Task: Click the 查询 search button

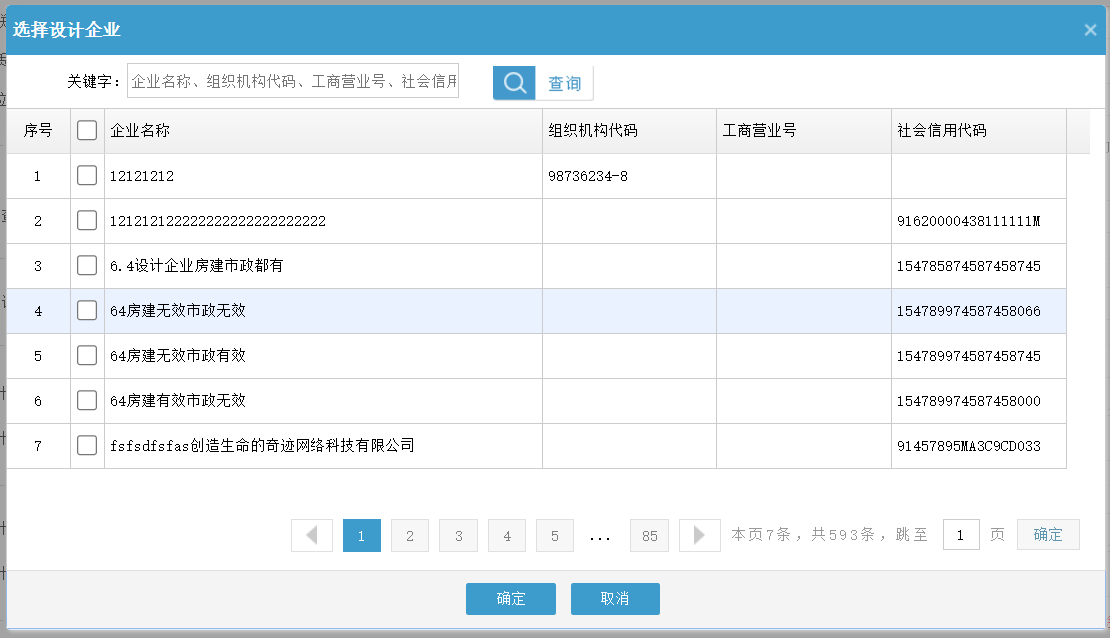Action: point(563,83)
